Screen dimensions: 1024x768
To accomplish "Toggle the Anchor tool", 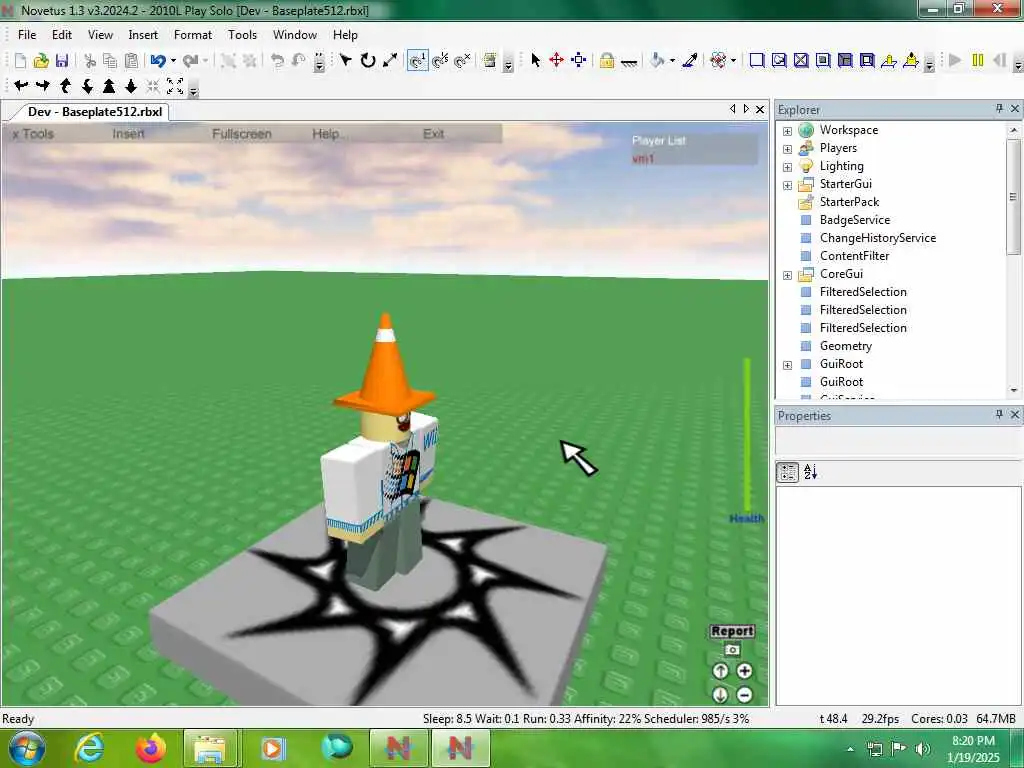I will coord(629,62).
